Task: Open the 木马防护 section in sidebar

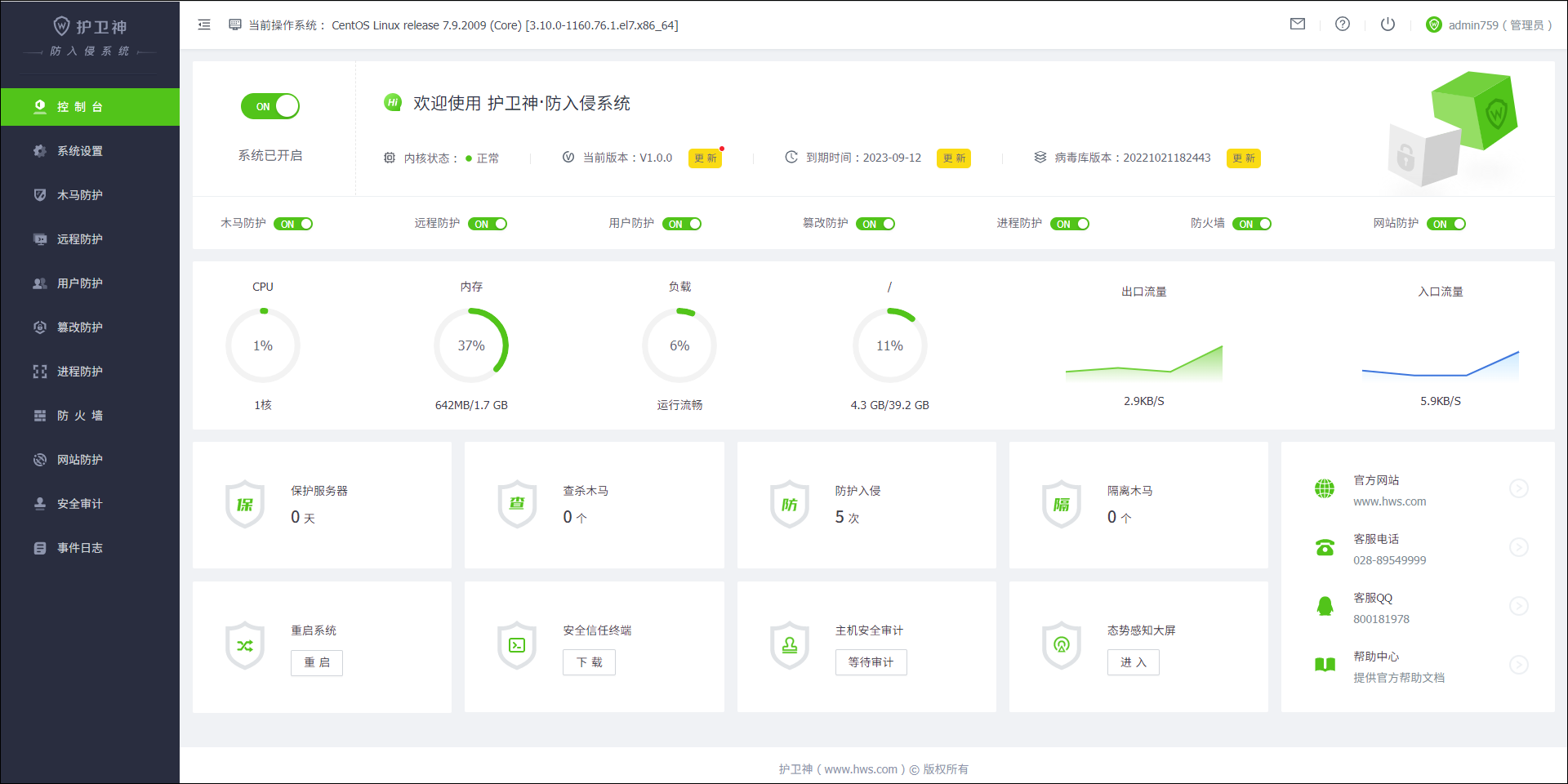Action: click(x=79, y=195)
